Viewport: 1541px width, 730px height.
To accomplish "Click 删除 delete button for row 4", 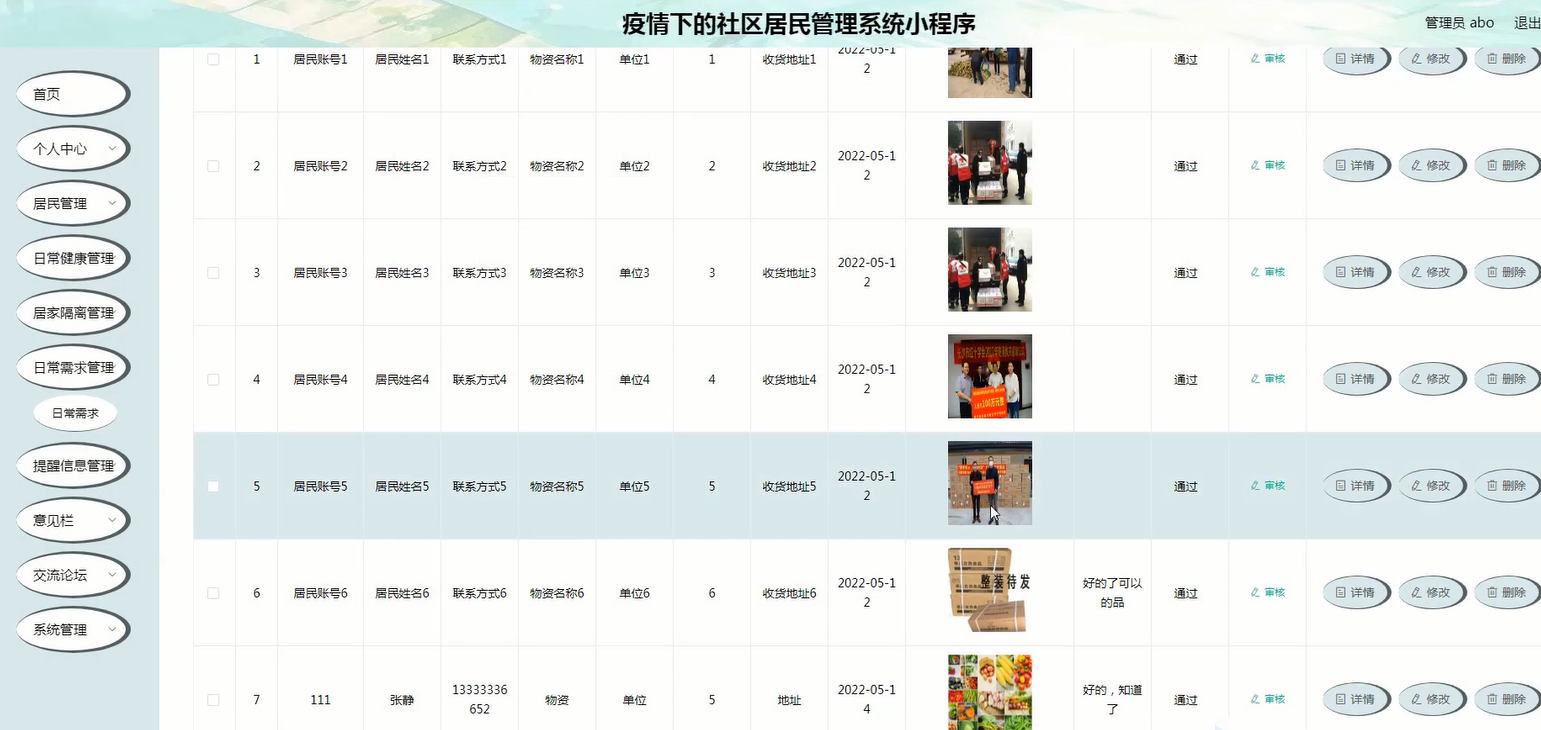I will (x=1507, y=379).
